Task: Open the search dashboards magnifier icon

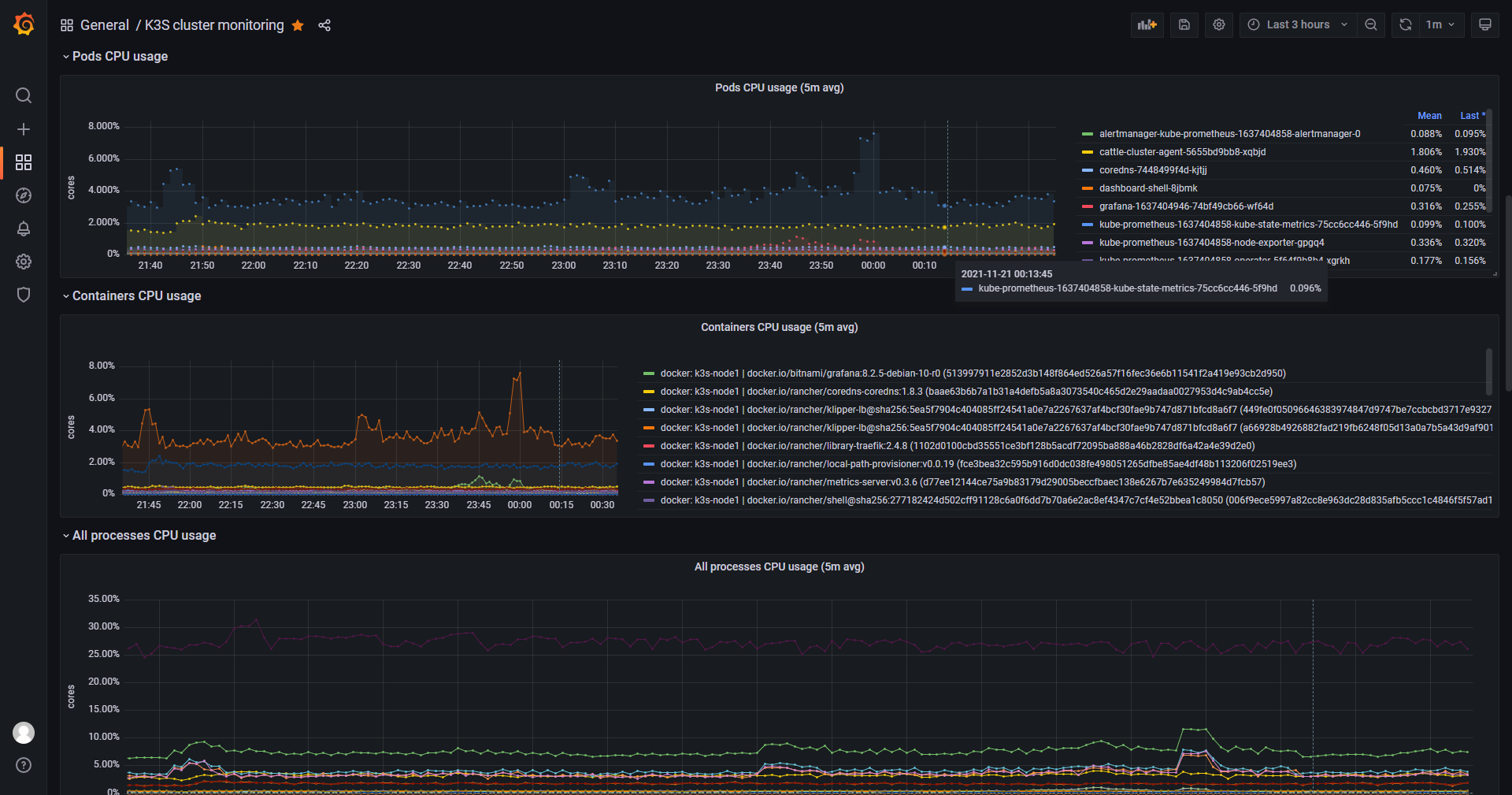Action: coord(24,95)
